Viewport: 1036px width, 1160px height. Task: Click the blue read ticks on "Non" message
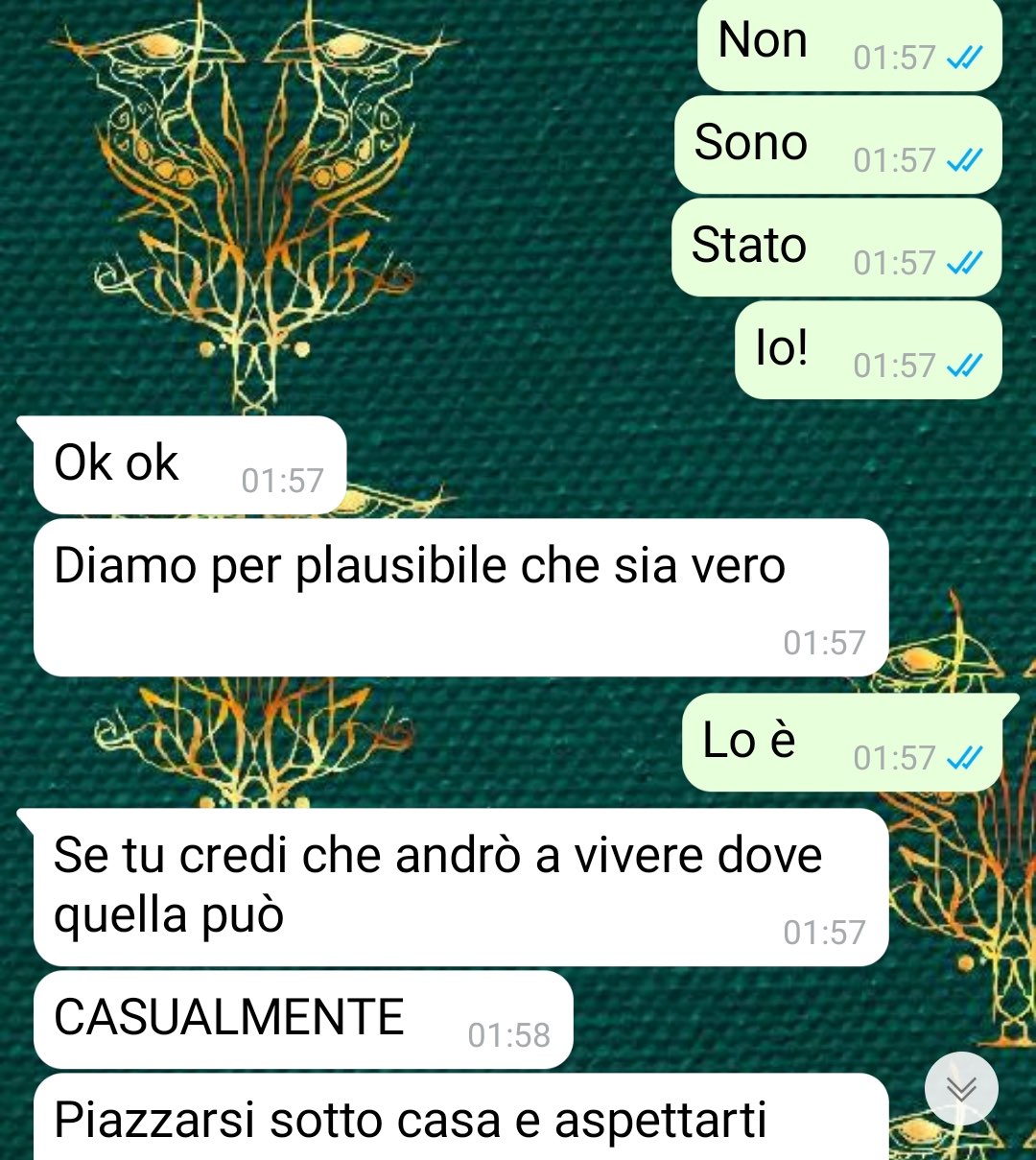click(964, 59)
